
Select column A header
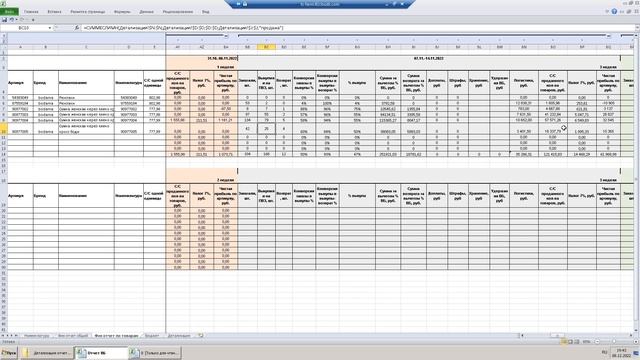coord(20,47)
